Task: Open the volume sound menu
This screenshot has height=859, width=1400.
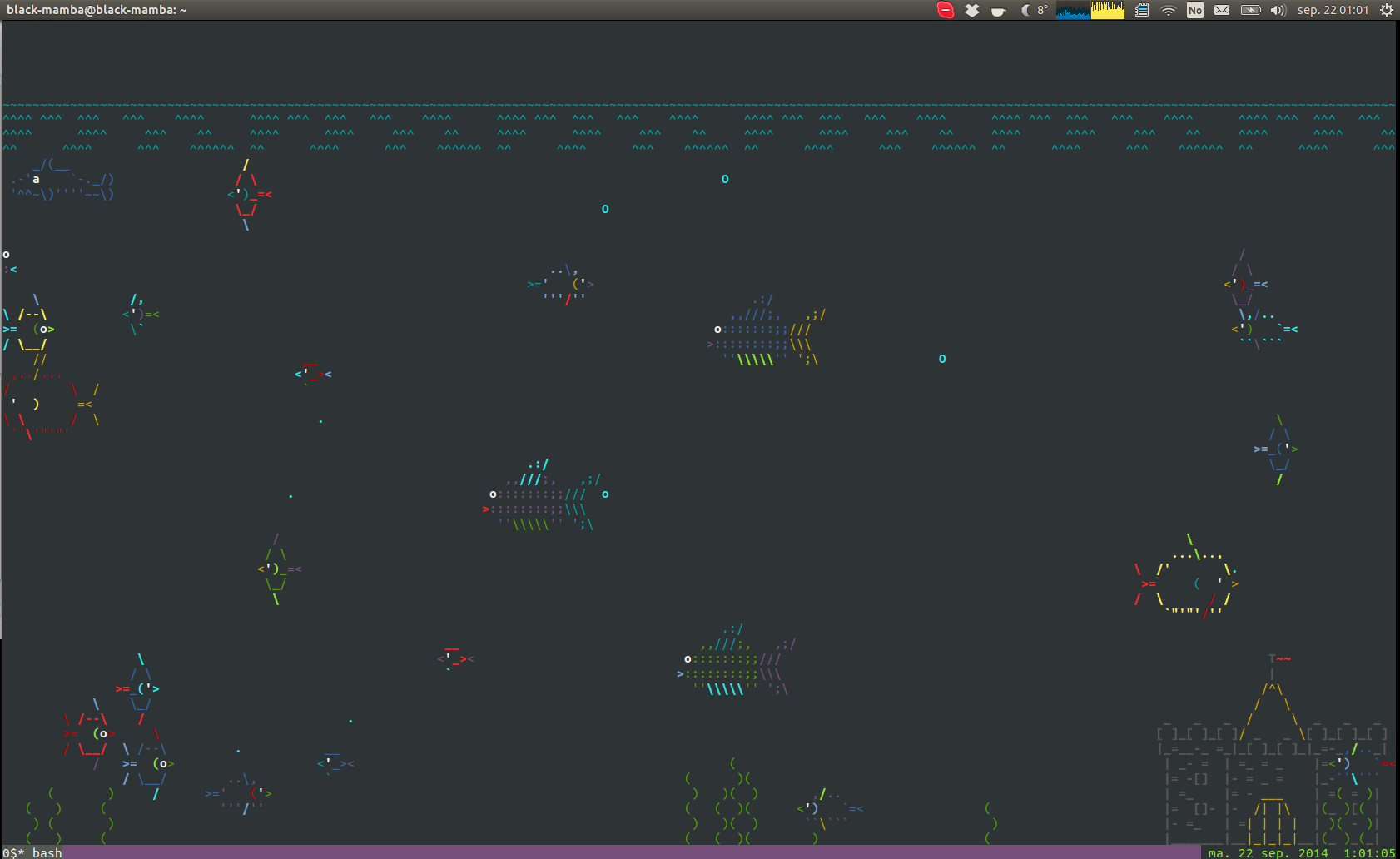Action: coord(1278,10)
